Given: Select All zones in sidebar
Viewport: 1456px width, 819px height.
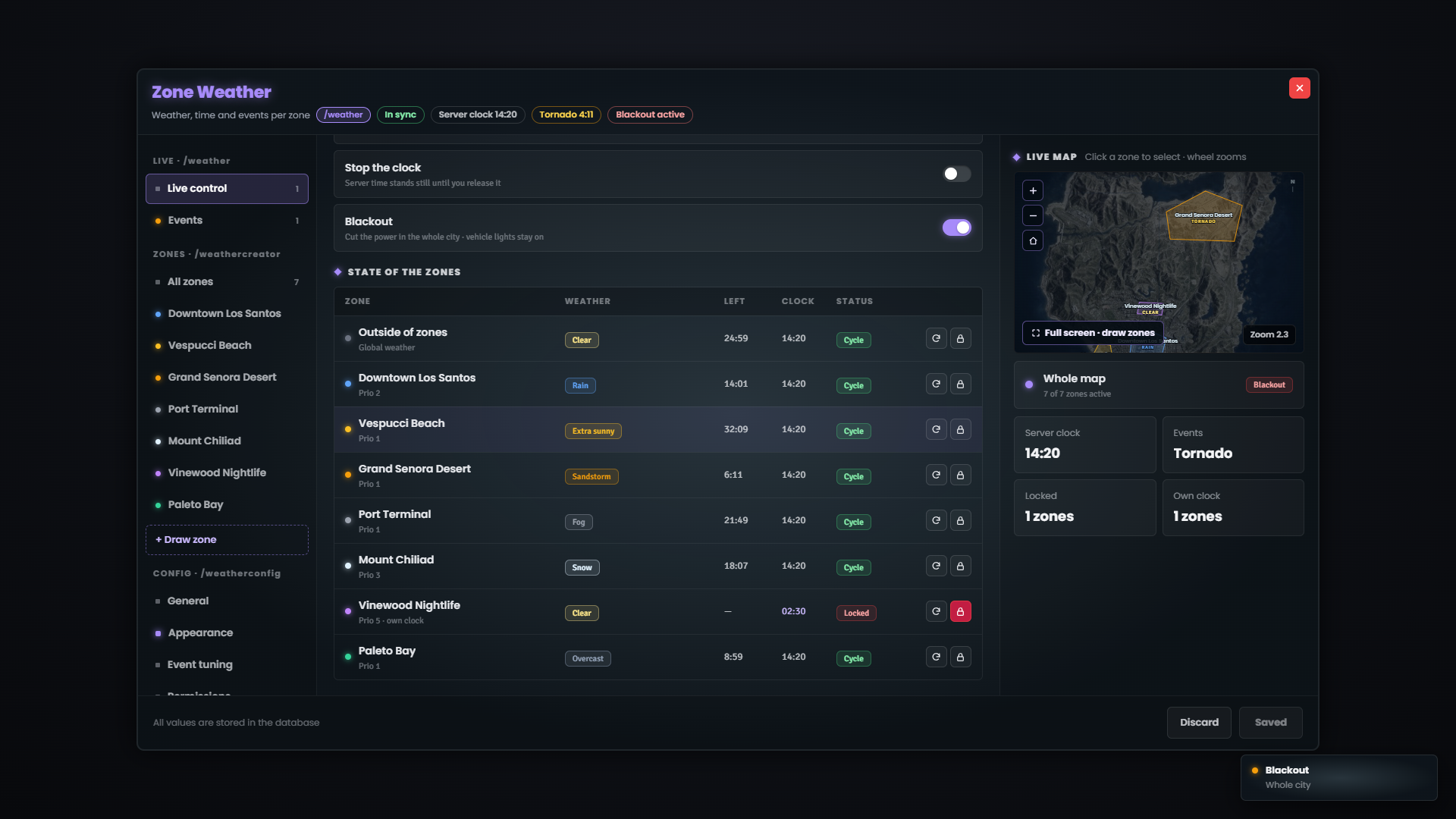Looking at the screenshot, I should click(x=227, y=282).
